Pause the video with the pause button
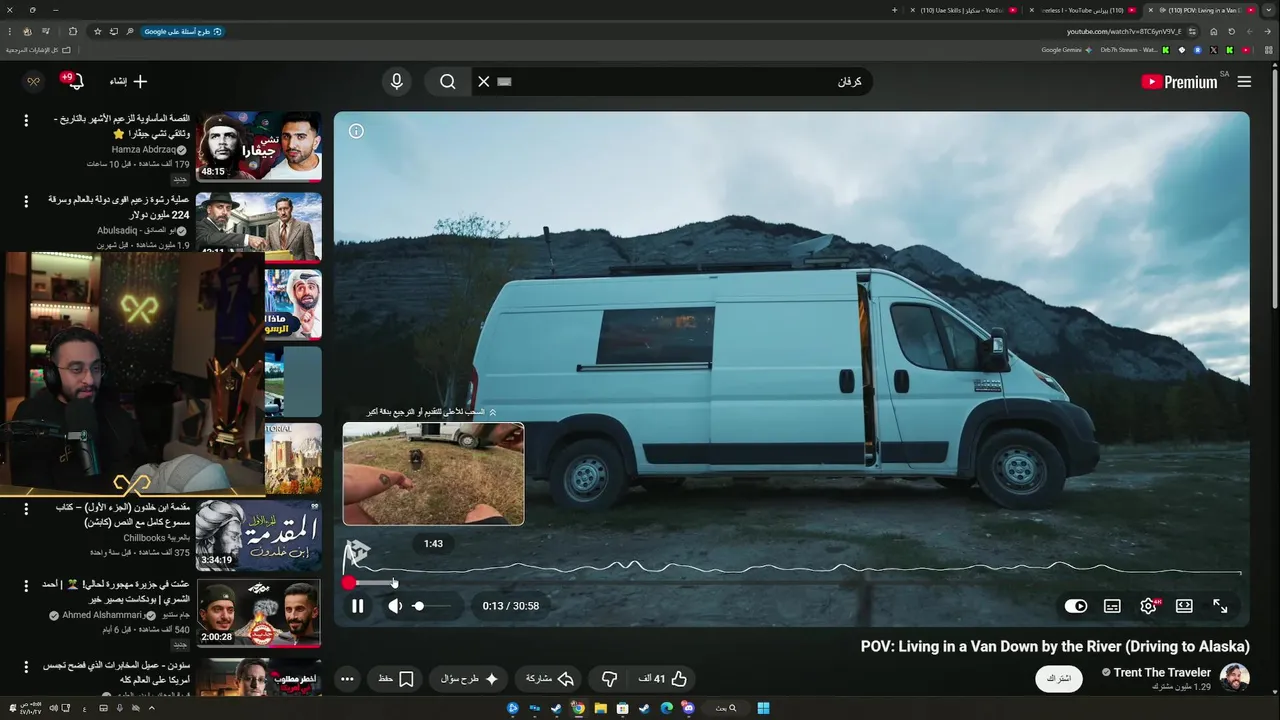1280x720 pixels. point(358,606)
